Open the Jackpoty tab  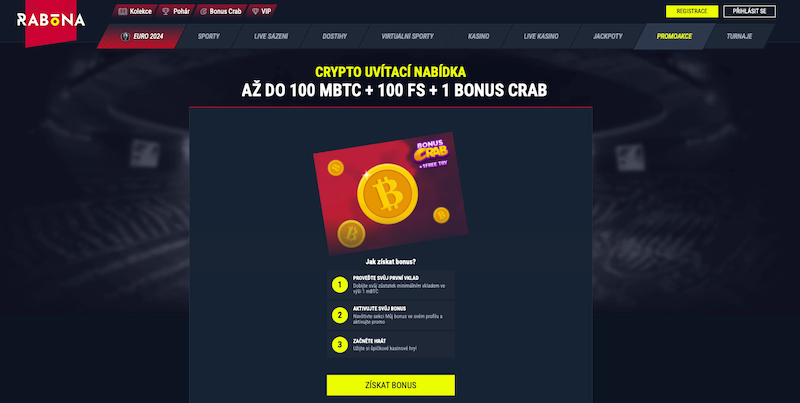pyautogui.click(x=608, y=36)
